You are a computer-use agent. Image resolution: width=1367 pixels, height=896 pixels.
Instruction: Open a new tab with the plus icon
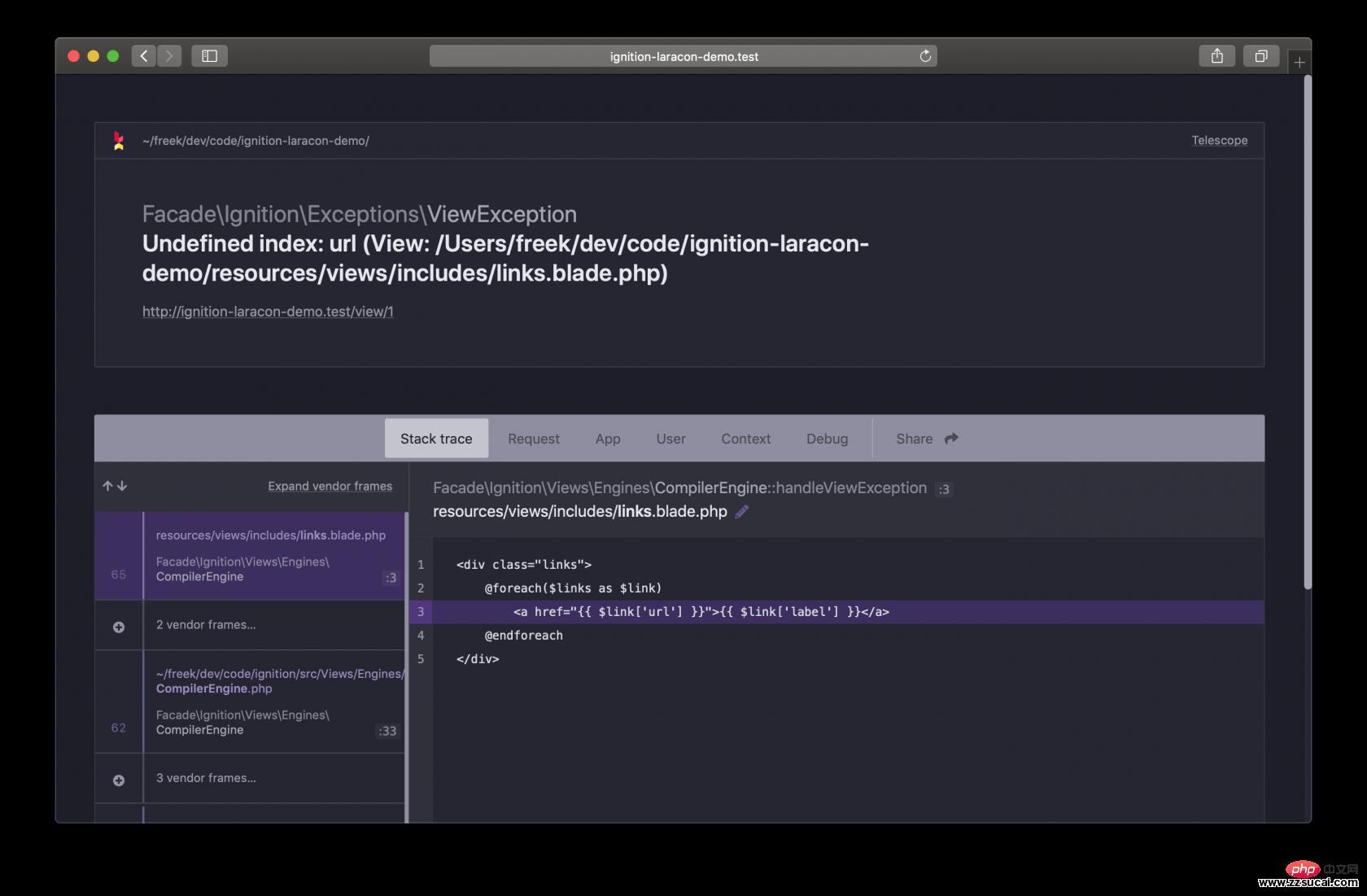point(1299,62)
